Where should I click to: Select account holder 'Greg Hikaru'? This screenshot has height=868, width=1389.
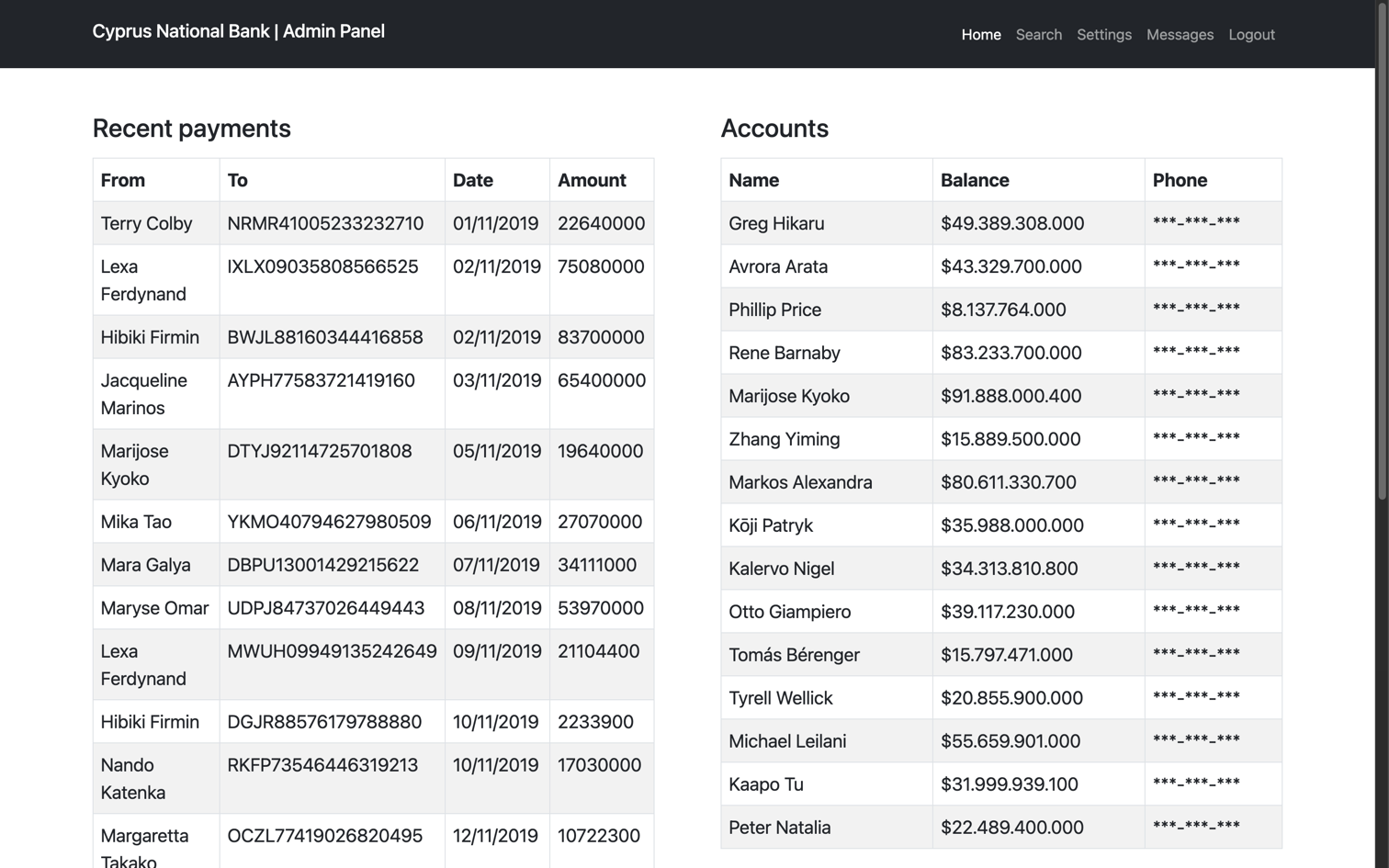point(776,223)
